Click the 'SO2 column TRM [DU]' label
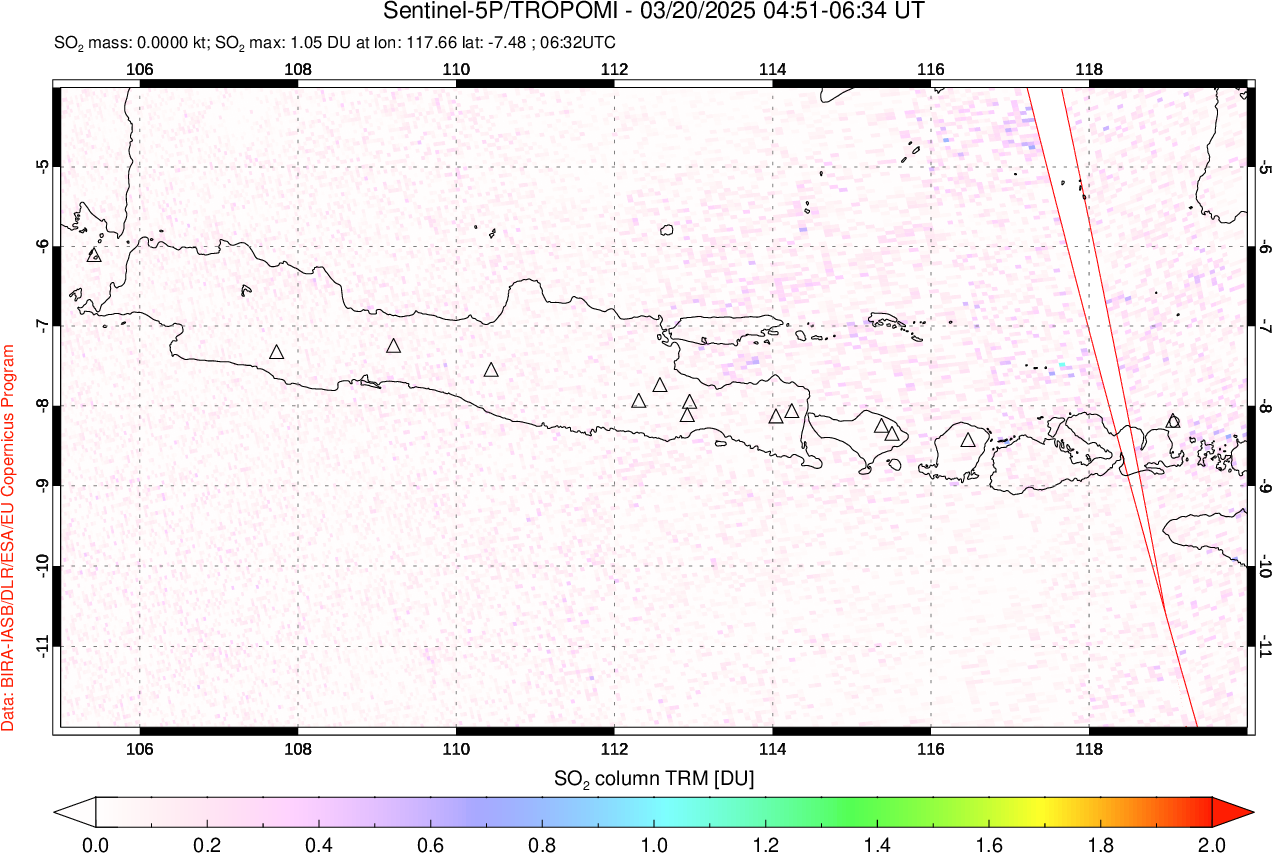This screenshot has height=853, width=1272. tap(654, 777)
